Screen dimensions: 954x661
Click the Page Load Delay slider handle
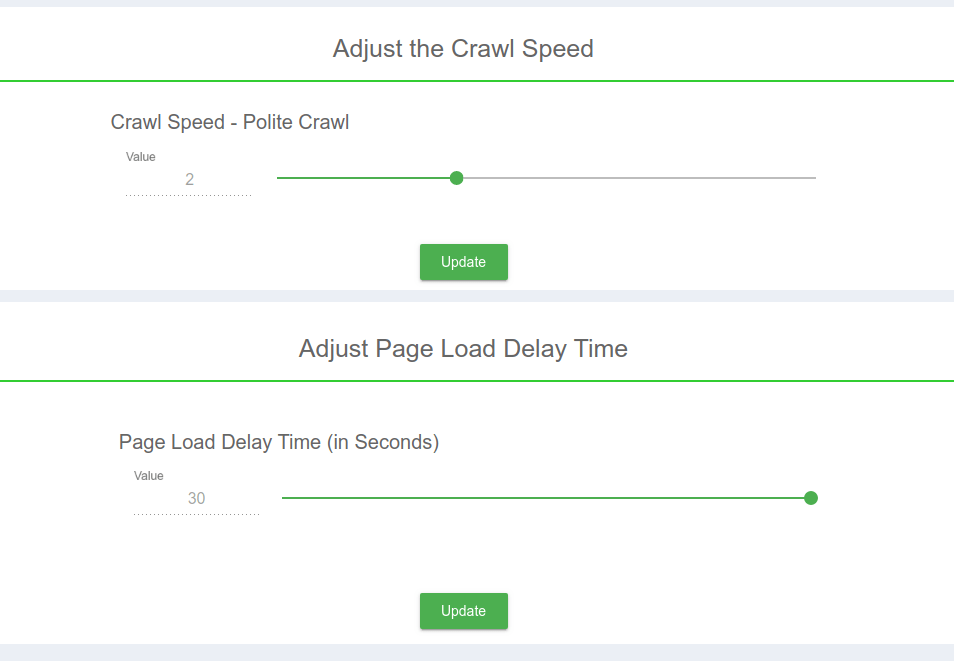pyautogui.click(x=811, y=497)
